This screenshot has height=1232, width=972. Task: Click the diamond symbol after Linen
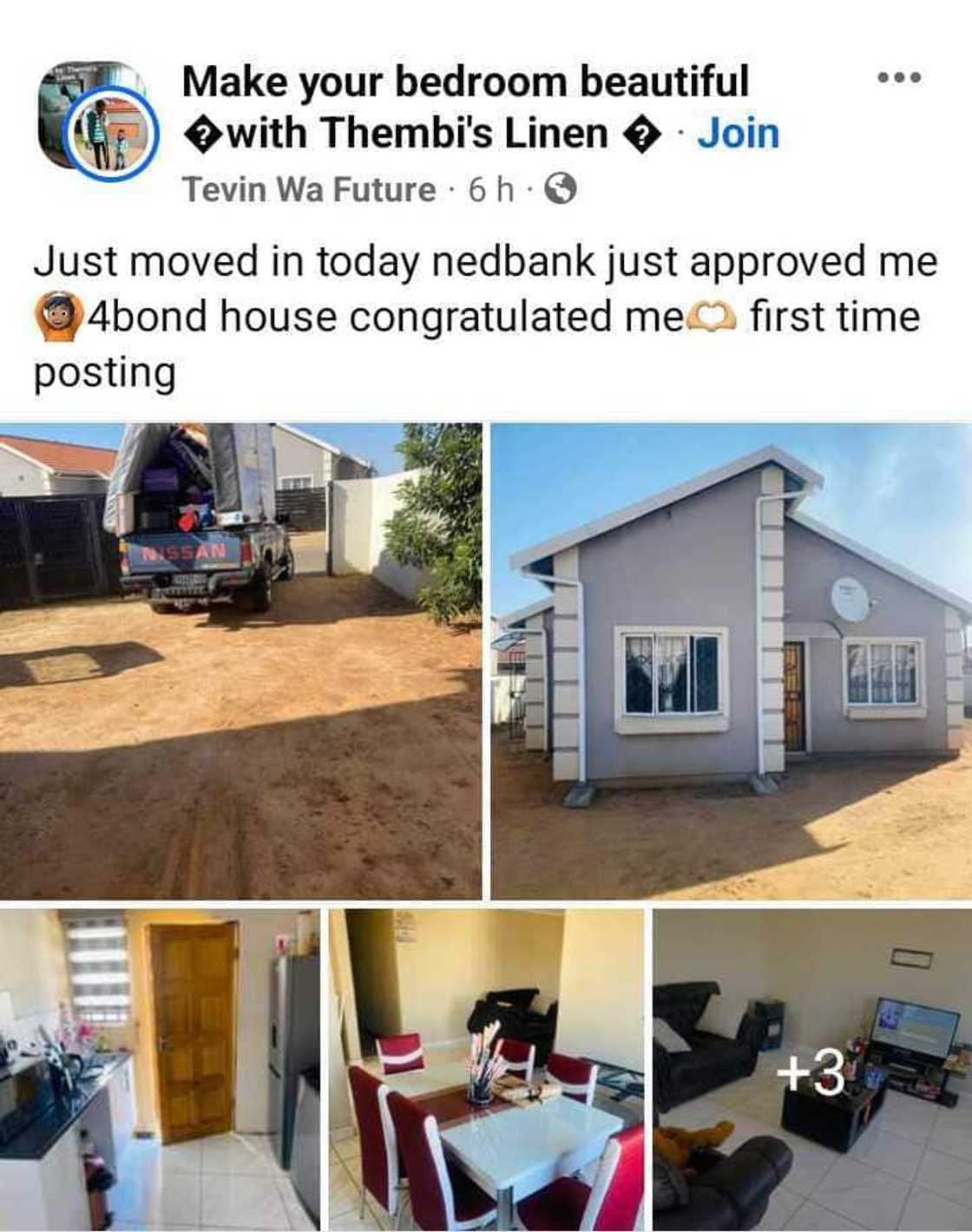coord(643,135)
